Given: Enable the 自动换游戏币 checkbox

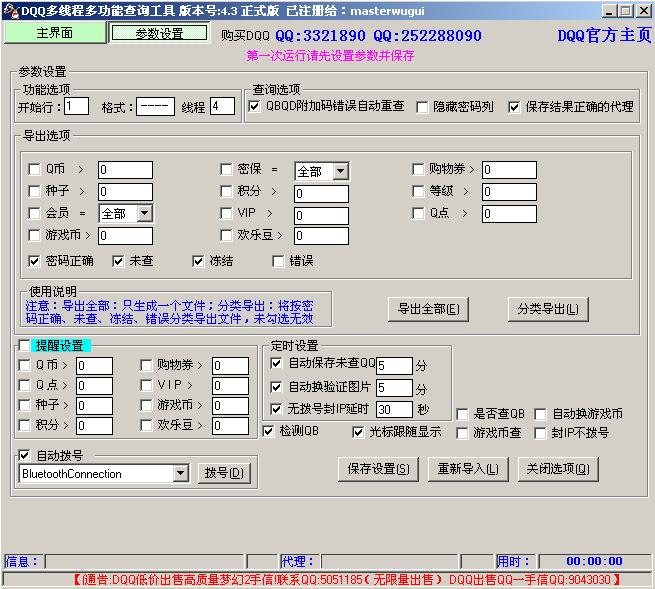Looking at the screenshot, I should [x=540, y=414].
